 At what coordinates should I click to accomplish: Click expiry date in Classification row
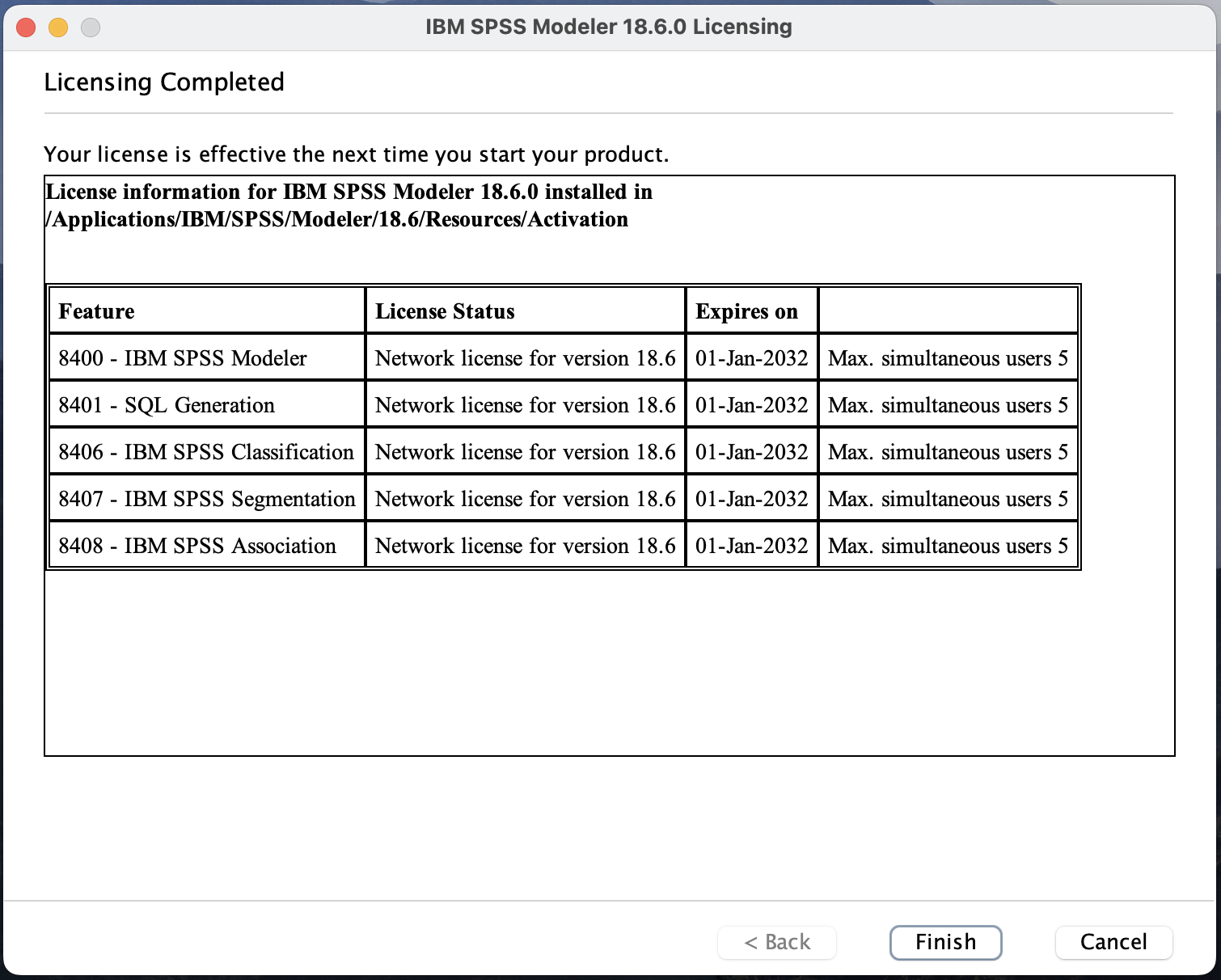pyautogui.click(x=752, y=452)
